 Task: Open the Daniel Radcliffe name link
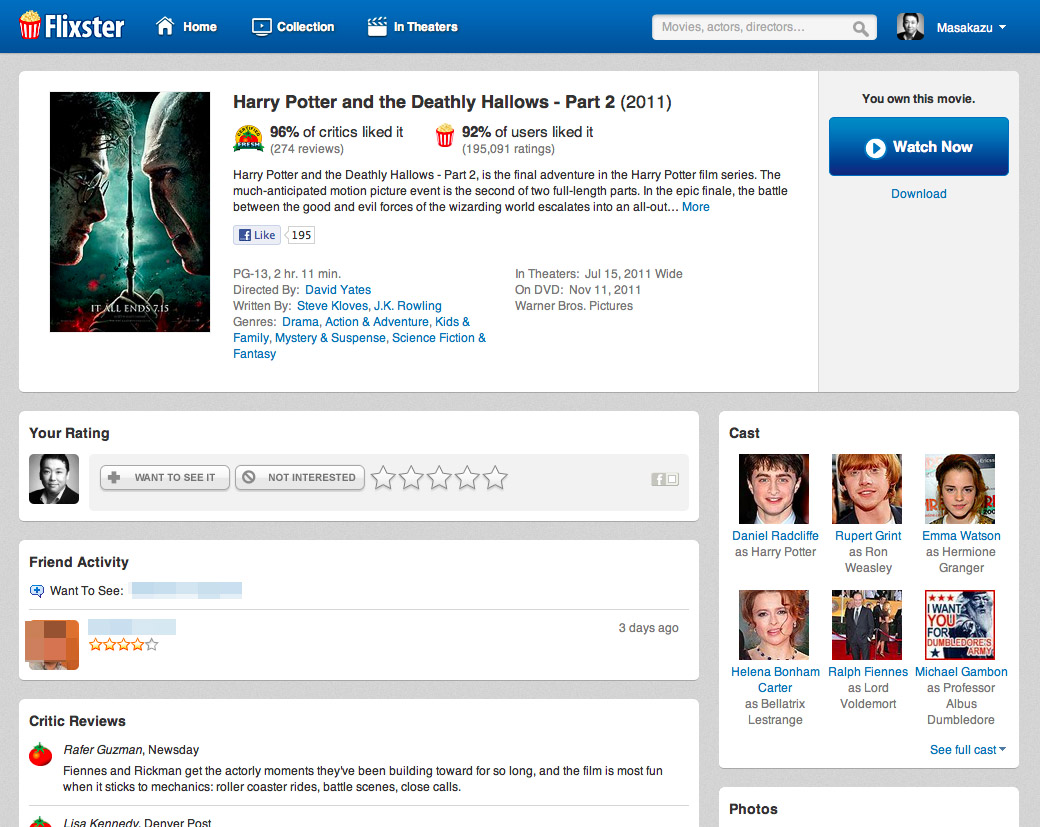(775, 536)
